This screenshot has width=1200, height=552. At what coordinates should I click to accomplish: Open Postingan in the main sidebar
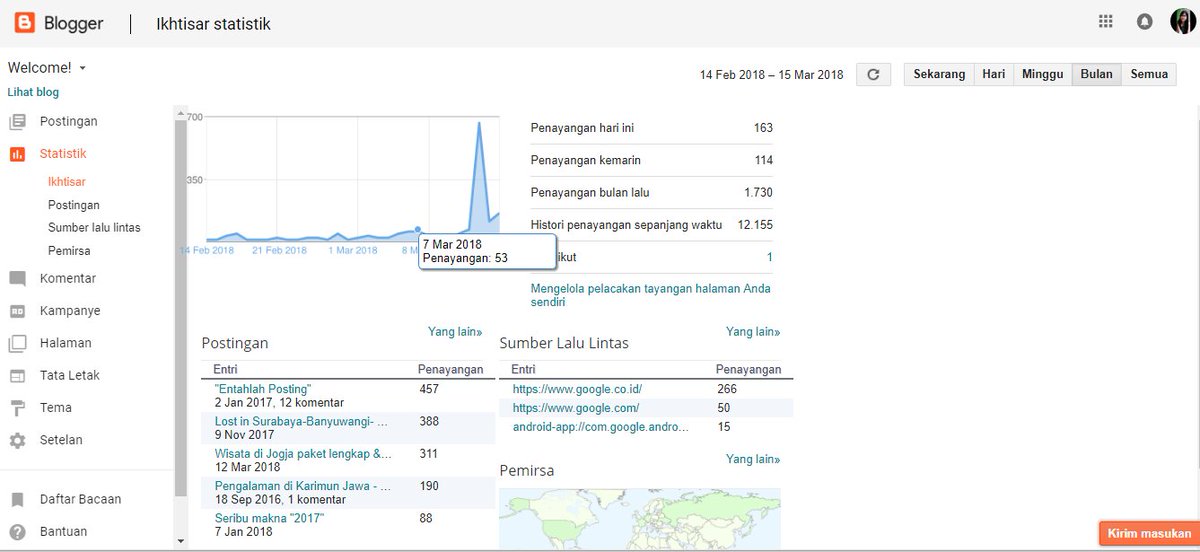coord(69,122)
